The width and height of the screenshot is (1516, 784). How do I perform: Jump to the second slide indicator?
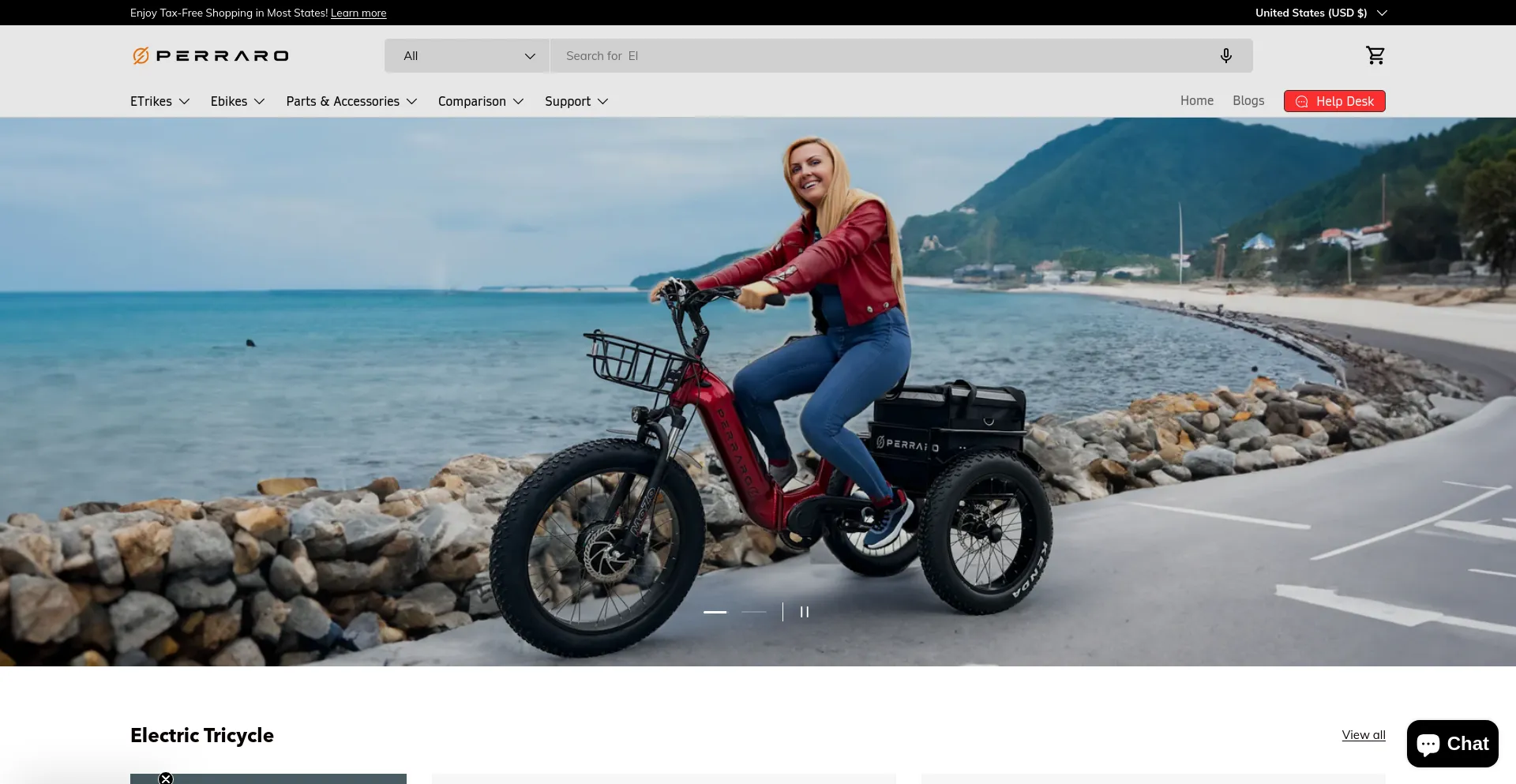[x=754, y=612]
